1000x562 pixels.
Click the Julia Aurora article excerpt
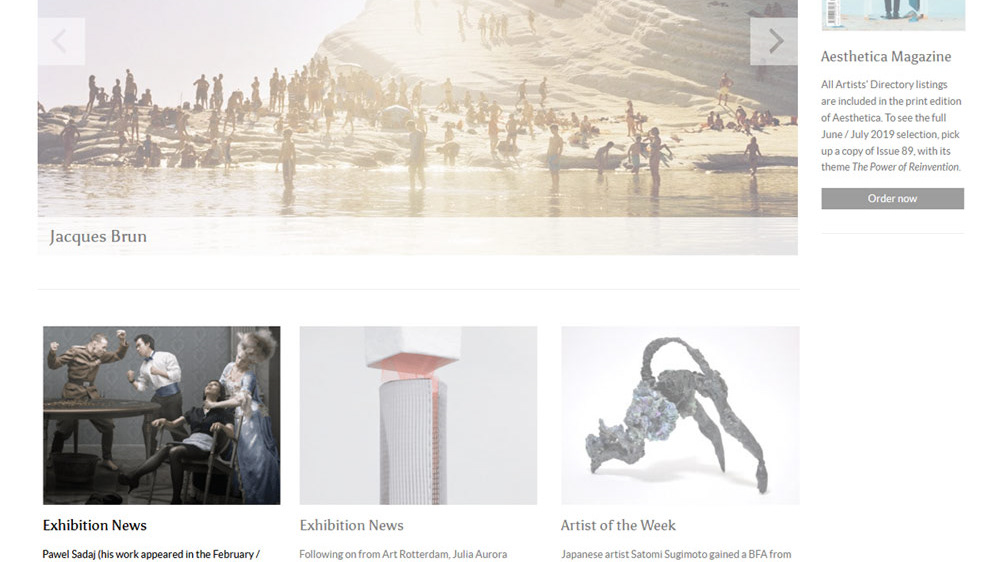[403, 554]
